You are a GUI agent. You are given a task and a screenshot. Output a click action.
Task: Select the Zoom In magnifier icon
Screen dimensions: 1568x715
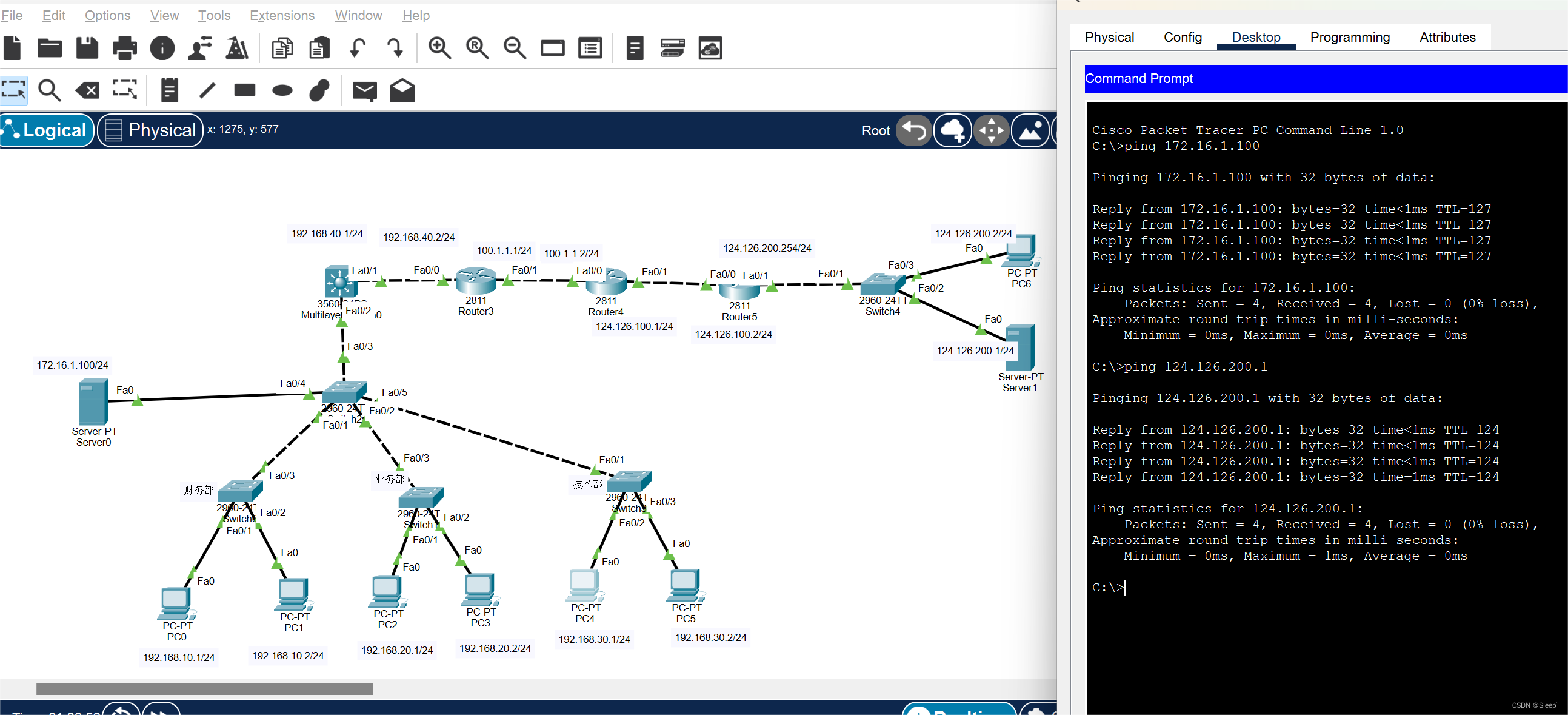(439, 48)
